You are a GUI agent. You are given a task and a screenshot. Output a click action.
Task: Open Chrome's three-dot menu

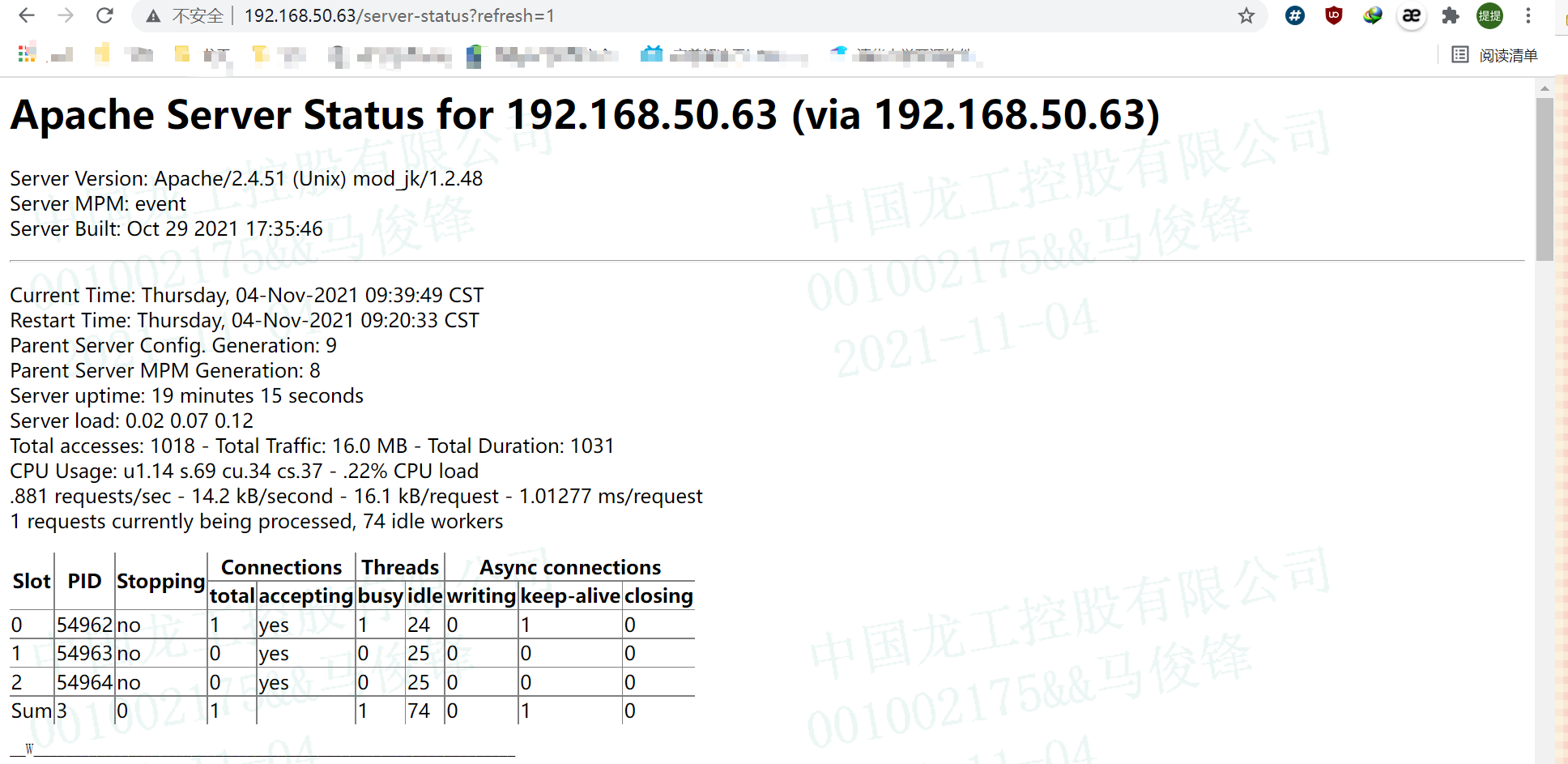[x=1528, y=15]
